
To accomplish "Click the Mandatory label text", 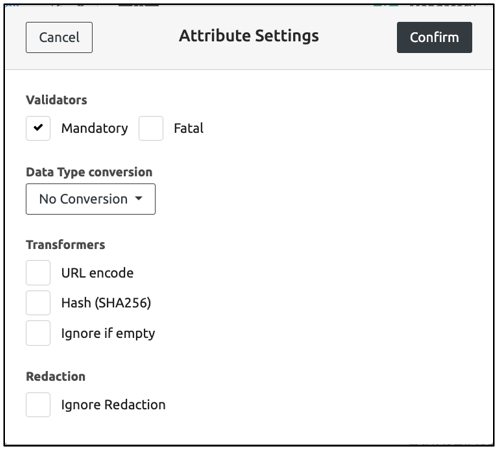I will 95,129.
